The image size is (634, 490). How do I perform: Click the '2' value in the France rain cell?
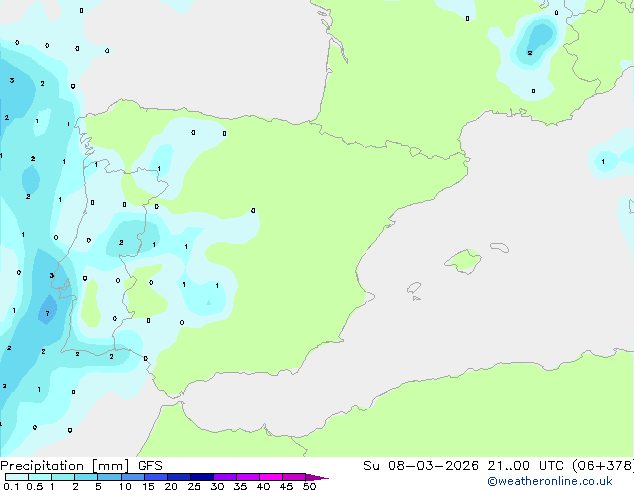(x=530, y=53)
